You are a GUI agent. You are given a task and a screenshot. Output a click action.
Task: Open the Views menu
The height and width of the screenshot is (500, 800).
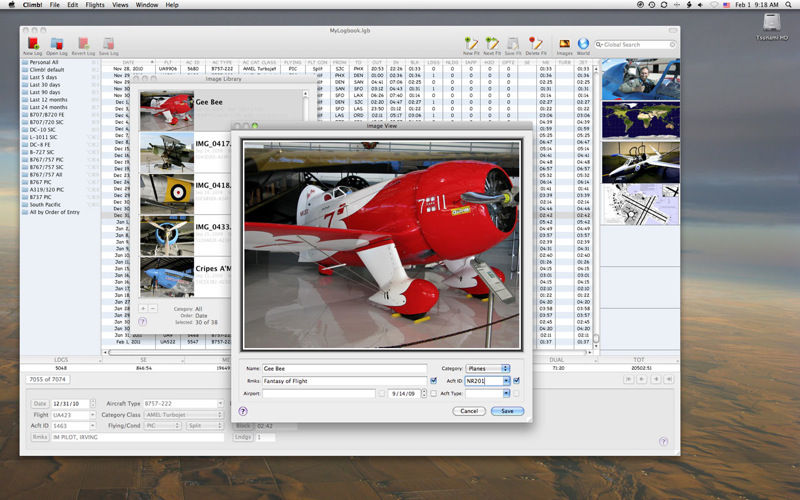click(120, 5)
